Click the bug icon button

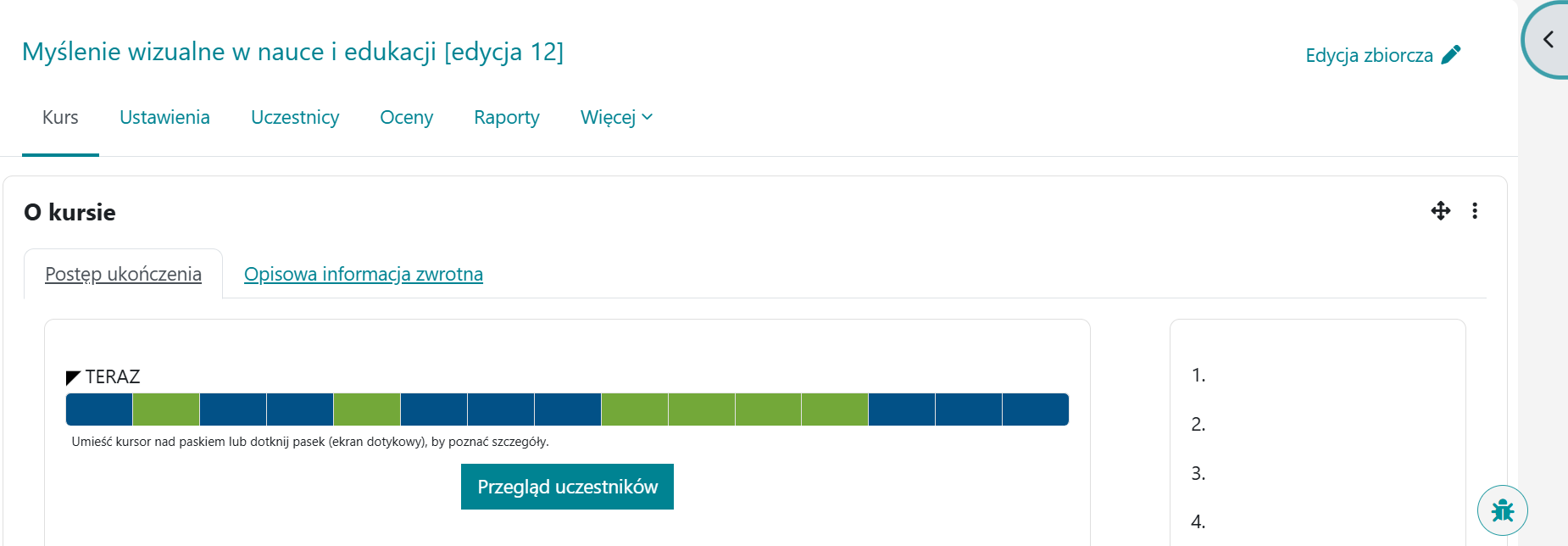tap(1502, 510)
